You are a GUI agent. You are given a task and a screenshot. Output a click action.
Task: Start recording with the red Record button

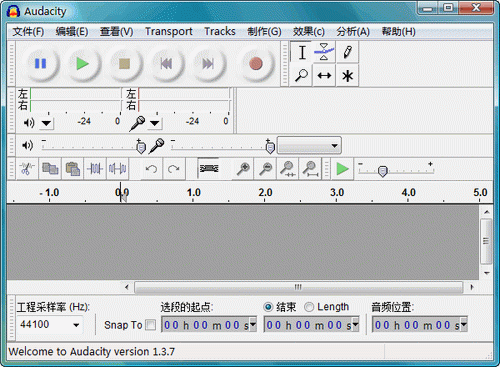(x=256, y=64)
